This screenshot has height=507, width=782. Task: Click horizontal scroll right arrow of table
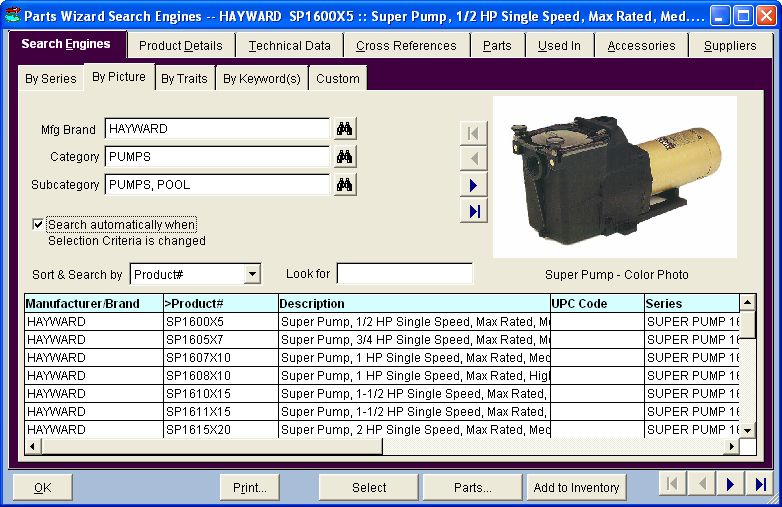coord(731,446)
